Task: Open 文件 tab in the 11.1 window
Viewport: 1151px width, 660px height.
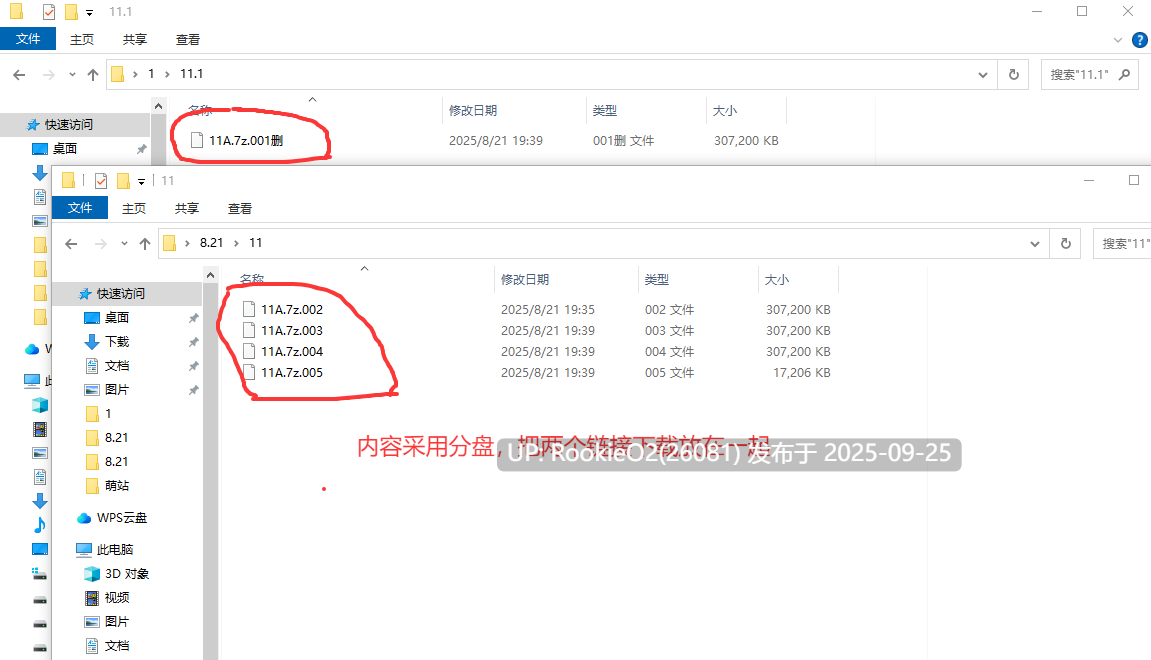Action: (28, 39)
